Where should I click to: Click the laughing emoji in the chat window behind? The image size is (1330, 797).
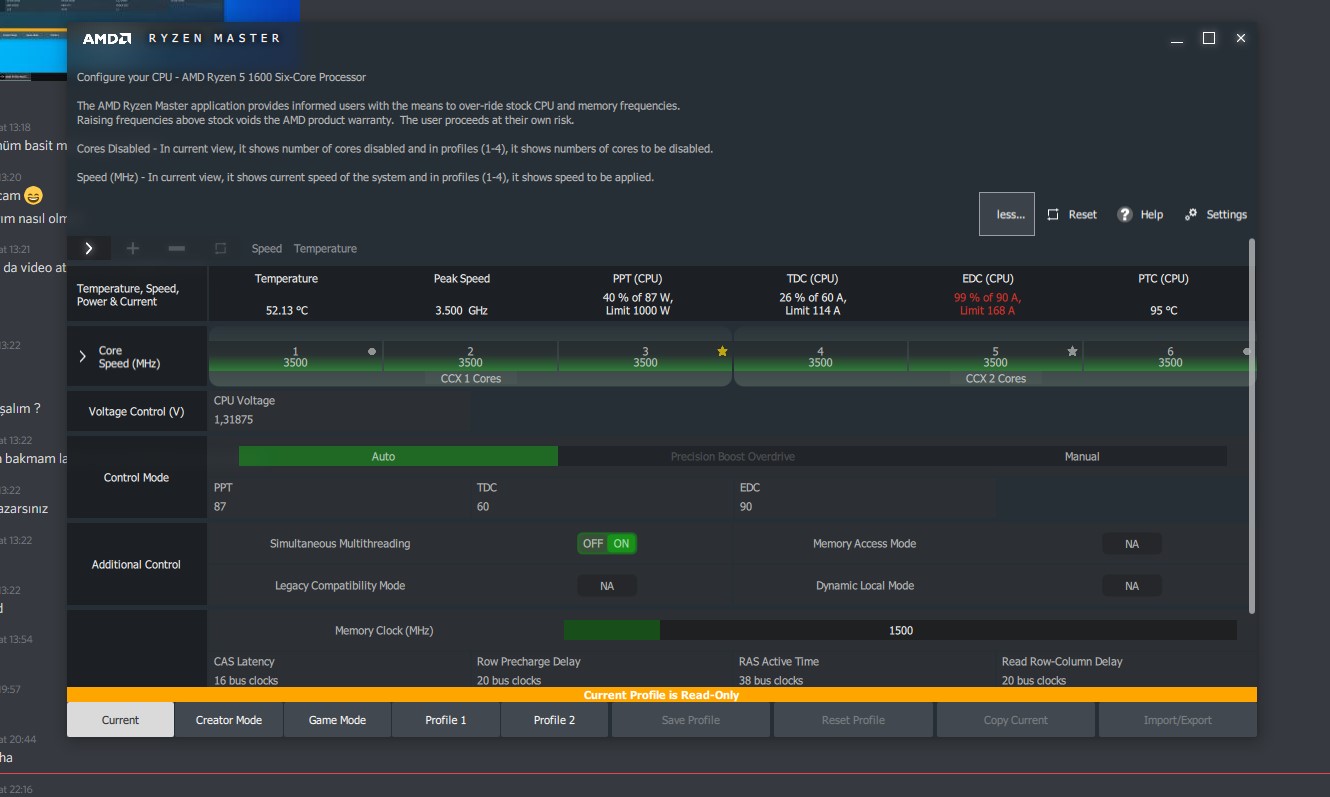34,195
